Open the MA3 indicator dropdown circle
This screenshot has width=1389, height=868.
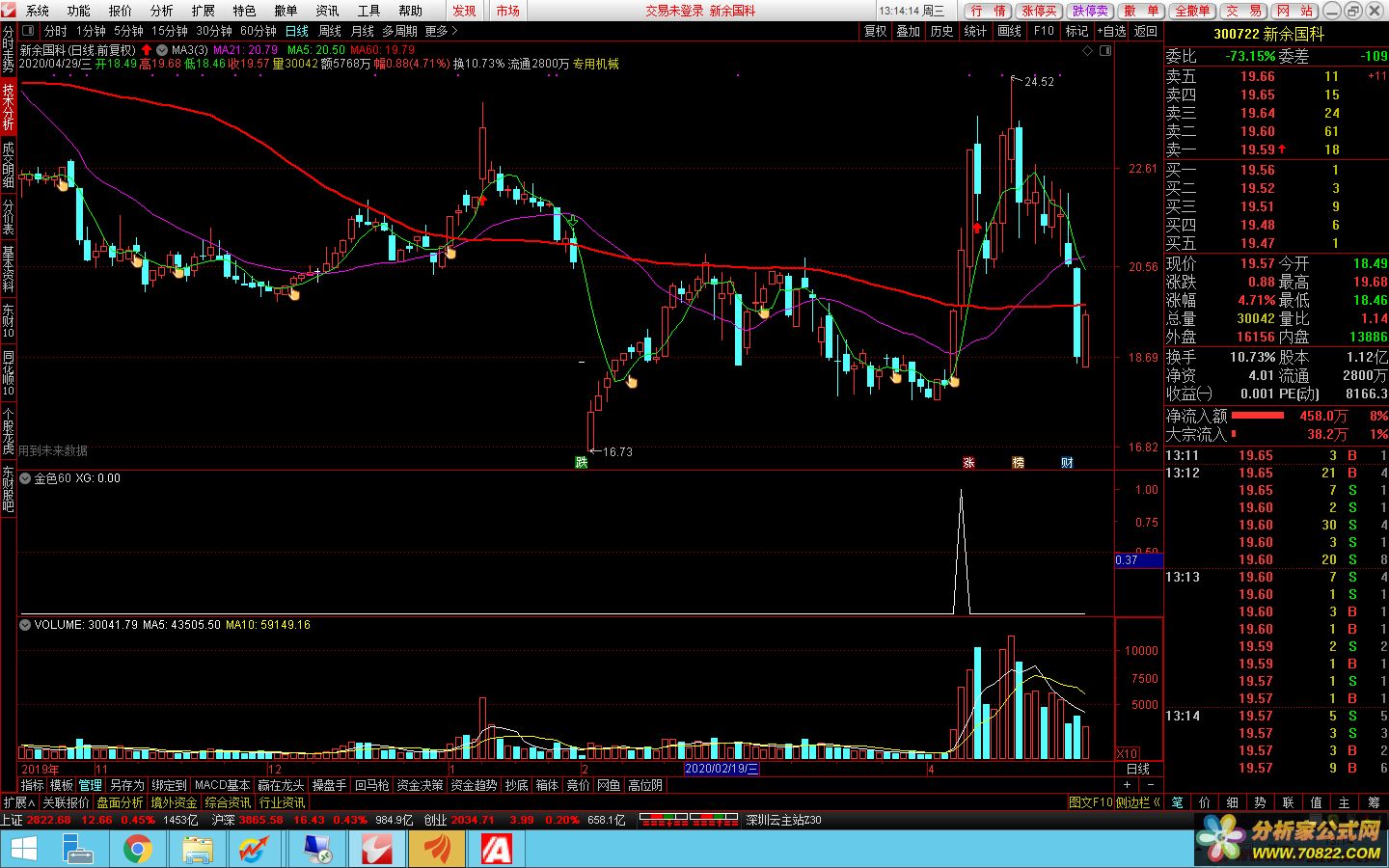(x=162, y=49)
